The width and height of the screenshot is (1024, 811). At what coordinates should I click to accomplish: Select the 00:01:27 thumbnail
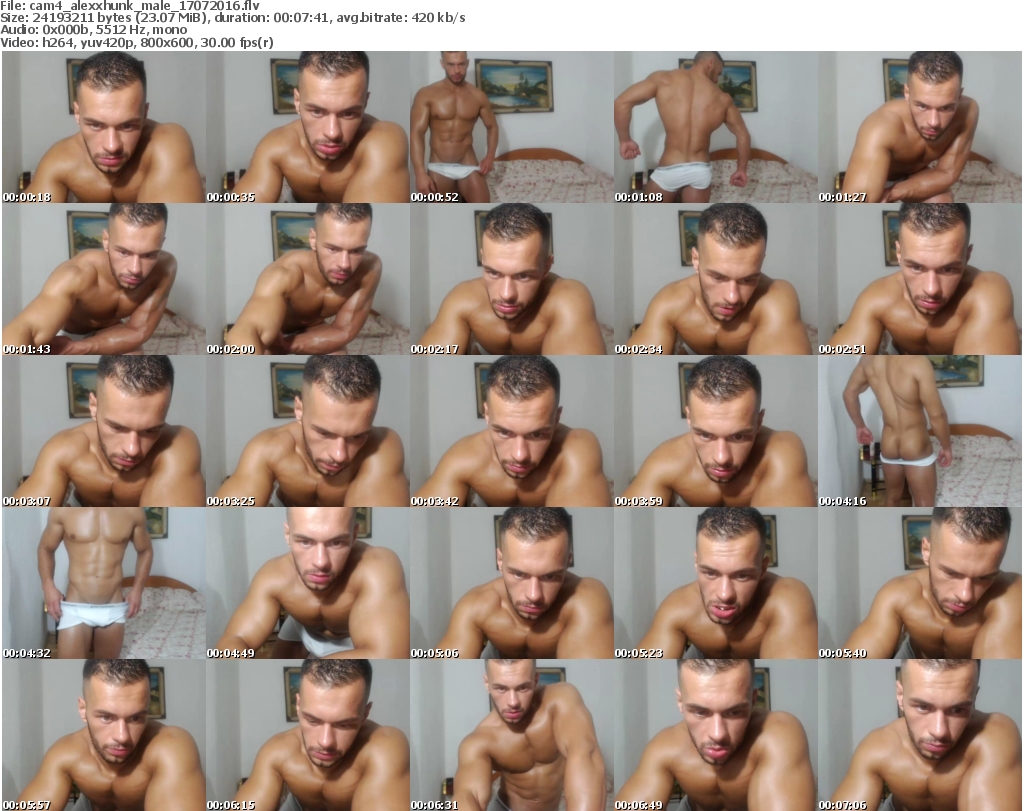pos(920,127)
